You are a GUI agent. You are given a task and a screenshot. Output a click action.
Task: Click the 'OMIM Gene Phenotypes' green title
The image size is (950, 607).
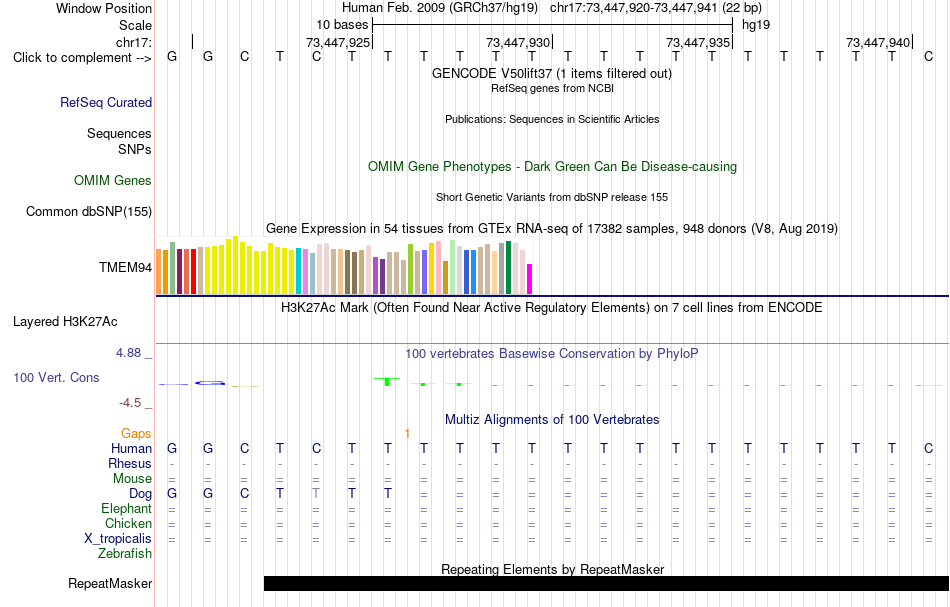point(553,167)
